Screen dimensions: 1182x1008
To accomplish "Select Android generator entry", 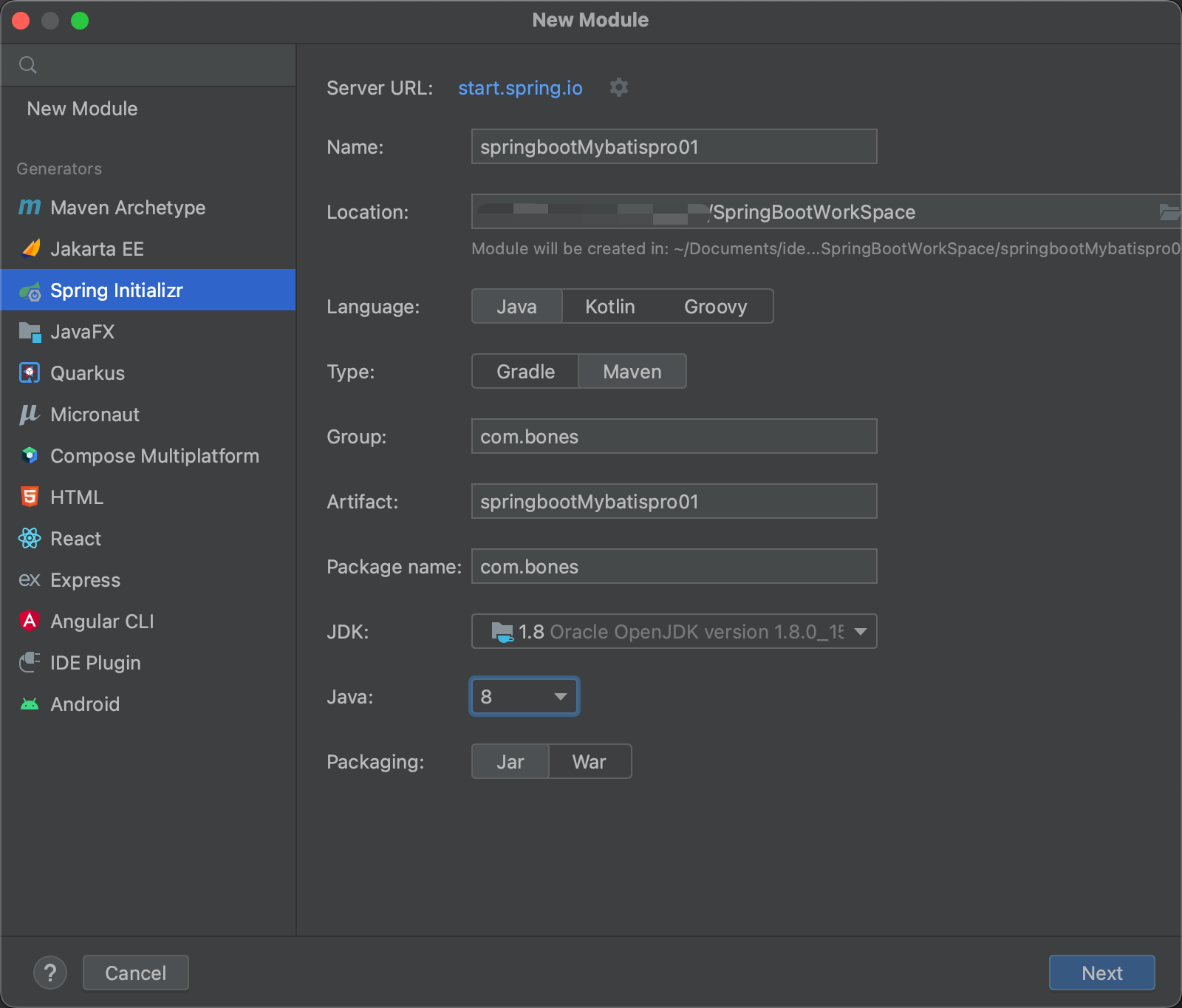I will (x=148, y=704).
